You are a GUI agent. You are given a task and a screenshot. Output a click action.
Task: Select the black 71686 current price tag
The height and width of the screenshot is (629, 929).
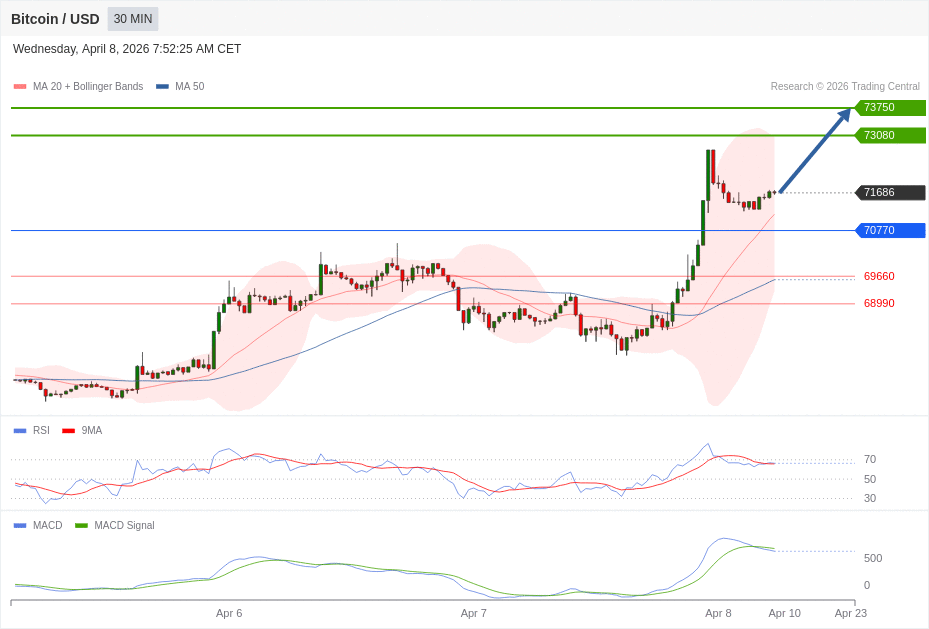pyautogui.click(x=889, y=193)
